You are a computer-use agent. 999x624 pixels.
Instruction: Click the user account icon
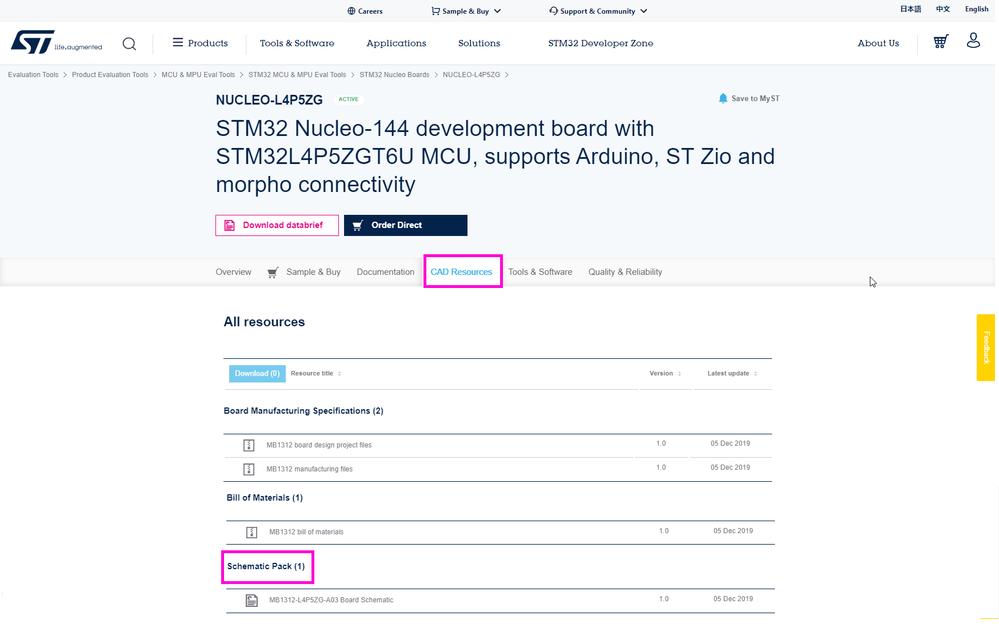point(973,41)
